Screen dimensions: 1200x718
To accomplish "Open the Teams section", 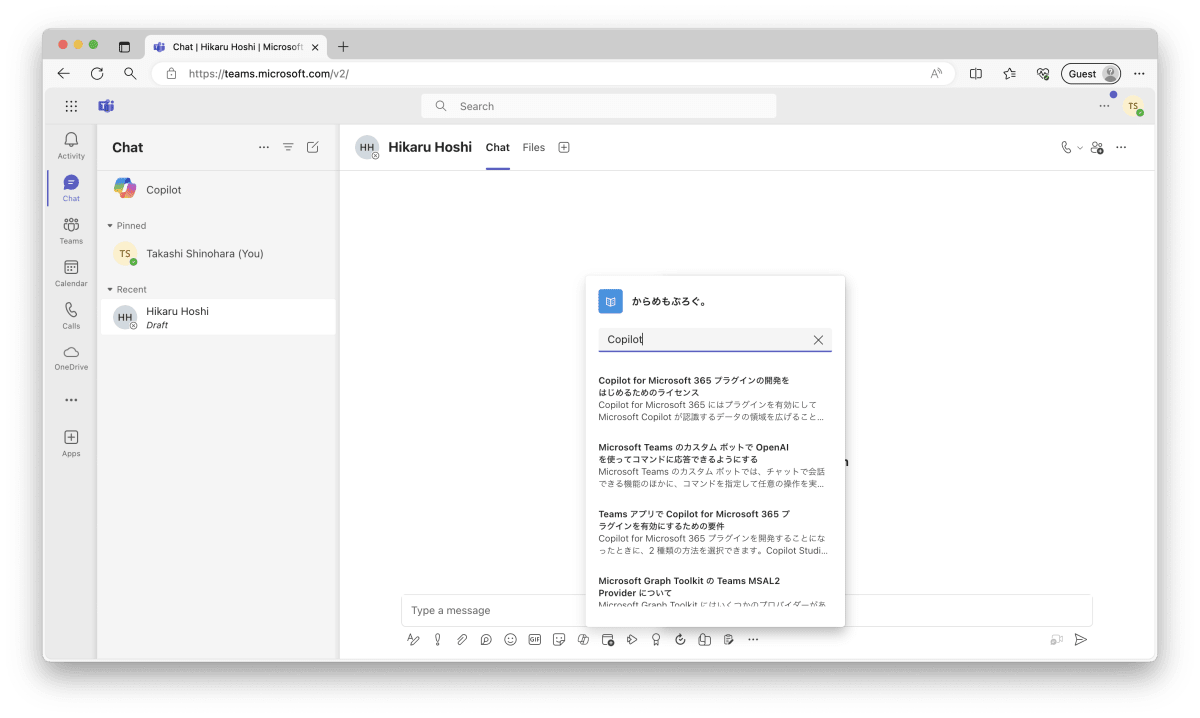I will (71, 230).
